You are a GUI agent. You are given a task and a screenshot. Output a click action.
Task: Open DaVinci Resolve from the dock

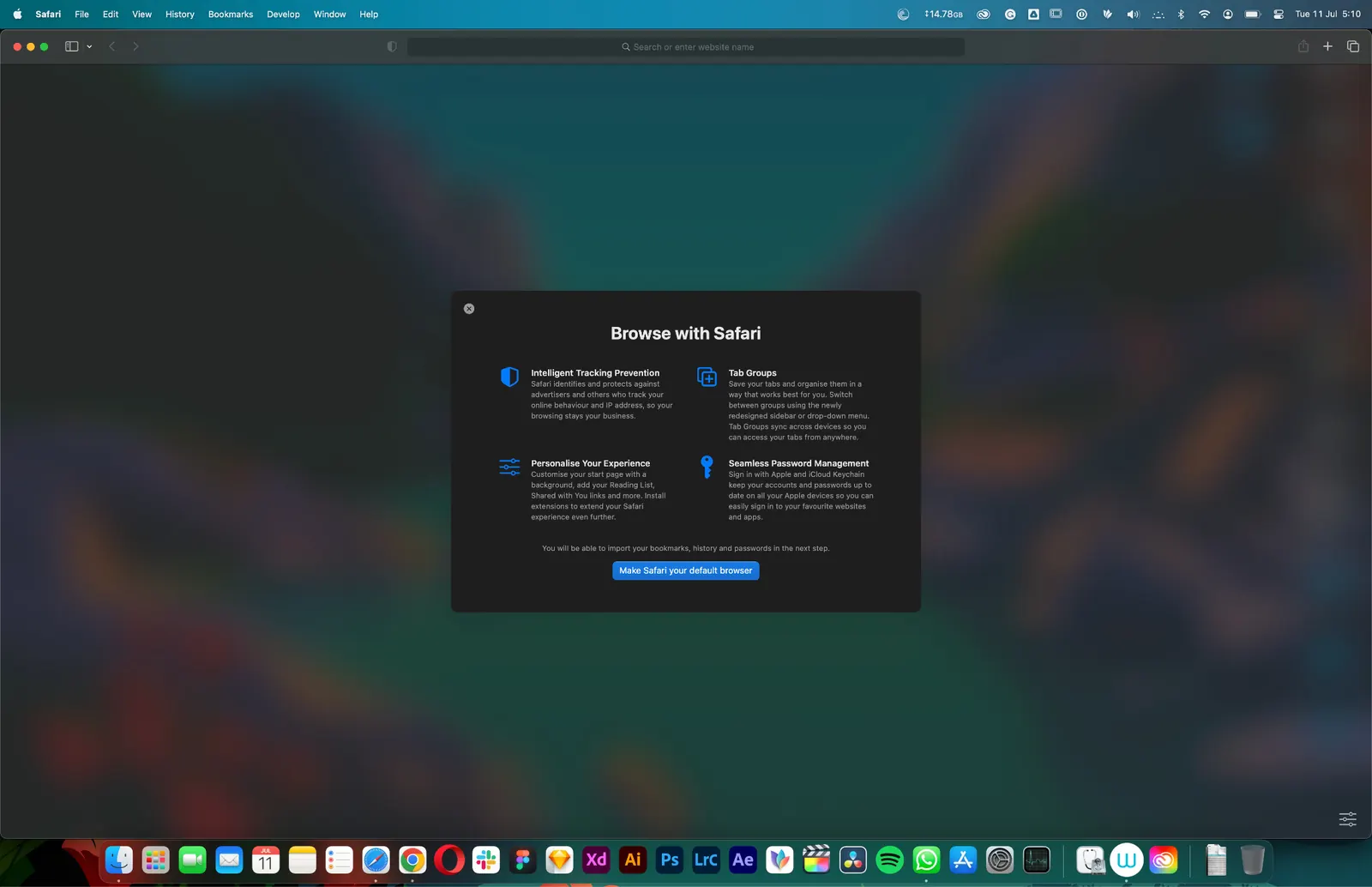click(x=853, y=860)
